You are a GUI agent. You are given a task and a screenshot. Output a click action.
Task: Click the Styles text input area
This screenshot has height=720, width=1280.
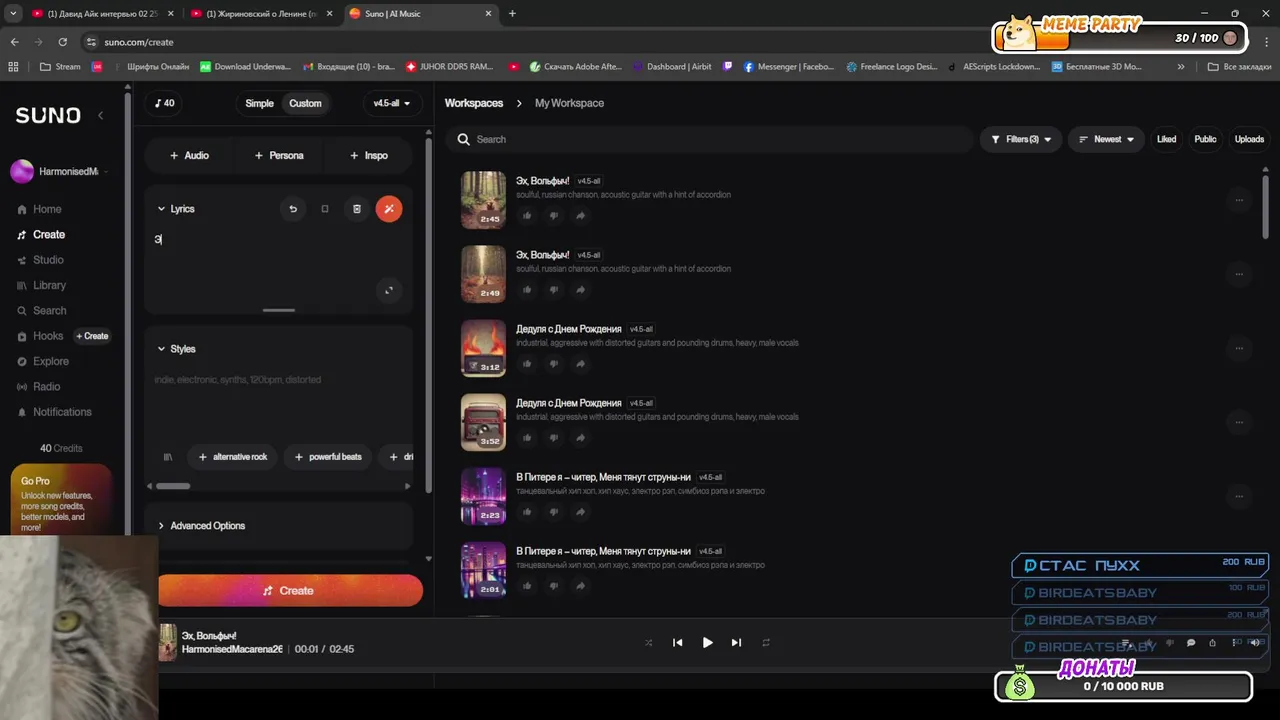[278, 400]
